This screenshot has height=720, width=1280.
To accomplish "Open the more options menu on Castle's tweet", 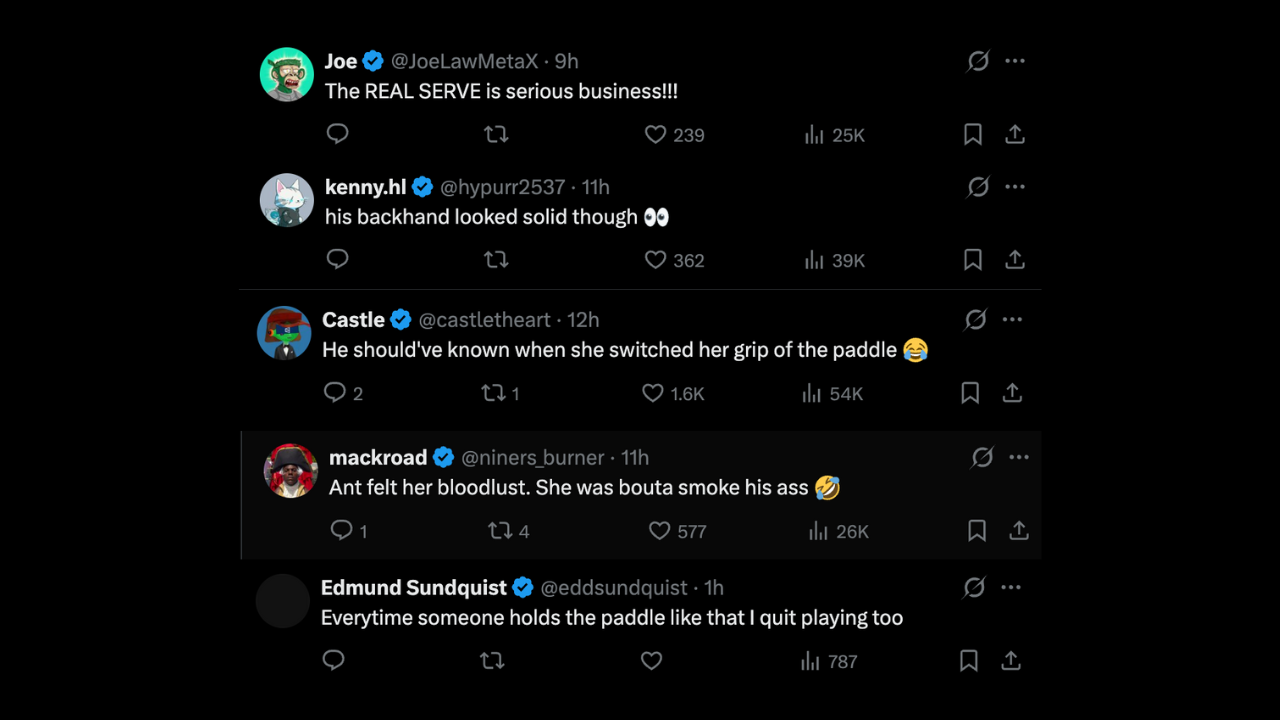I will 1012,319.
